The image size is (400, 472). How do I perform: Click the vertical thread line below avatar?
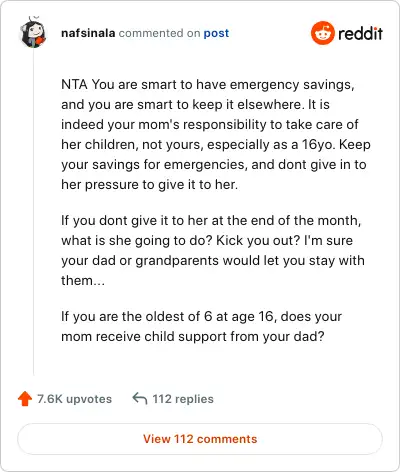(33, 213)
